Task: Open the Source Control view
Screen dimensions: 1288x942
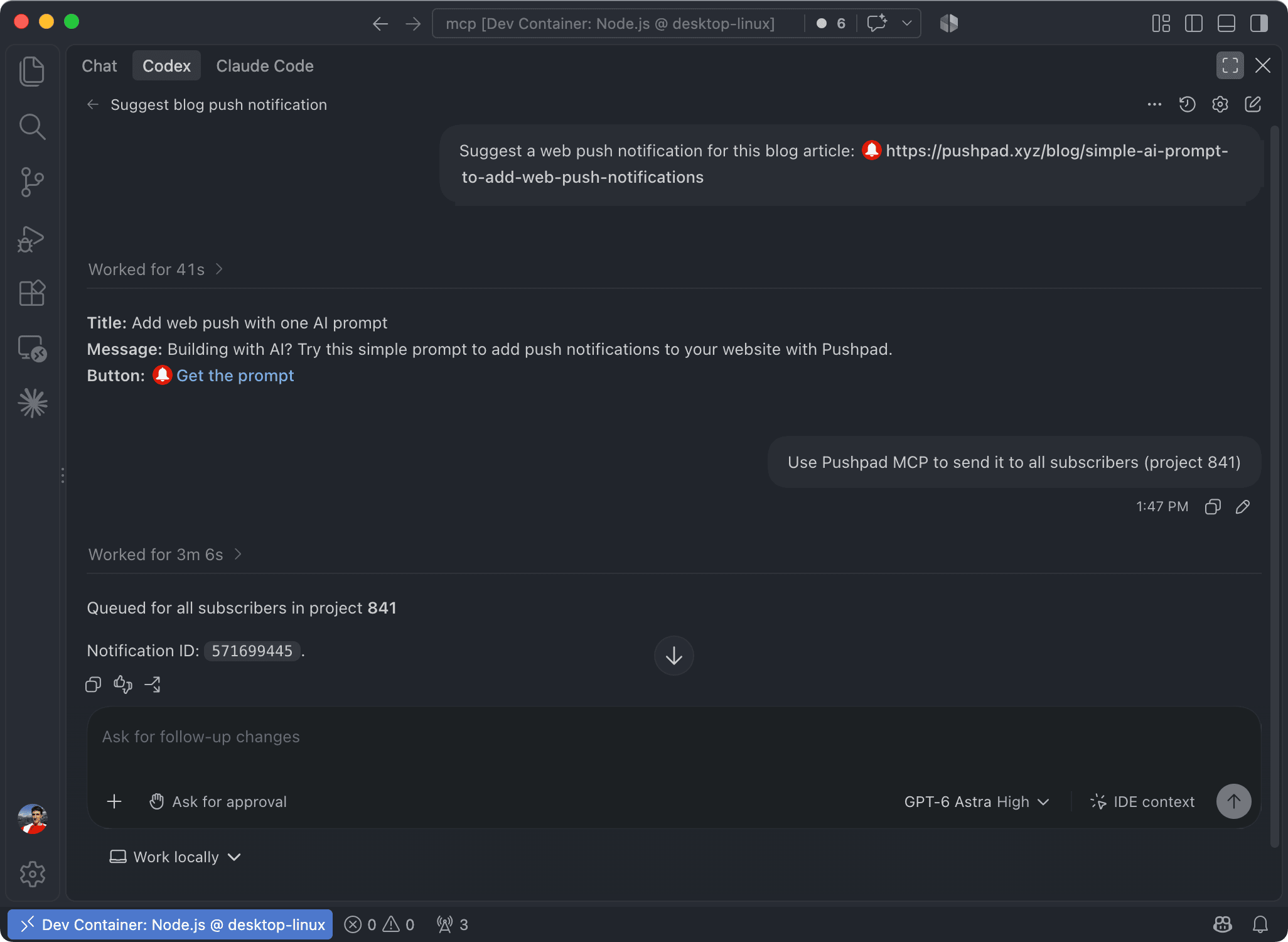Action: pos(32,182)
